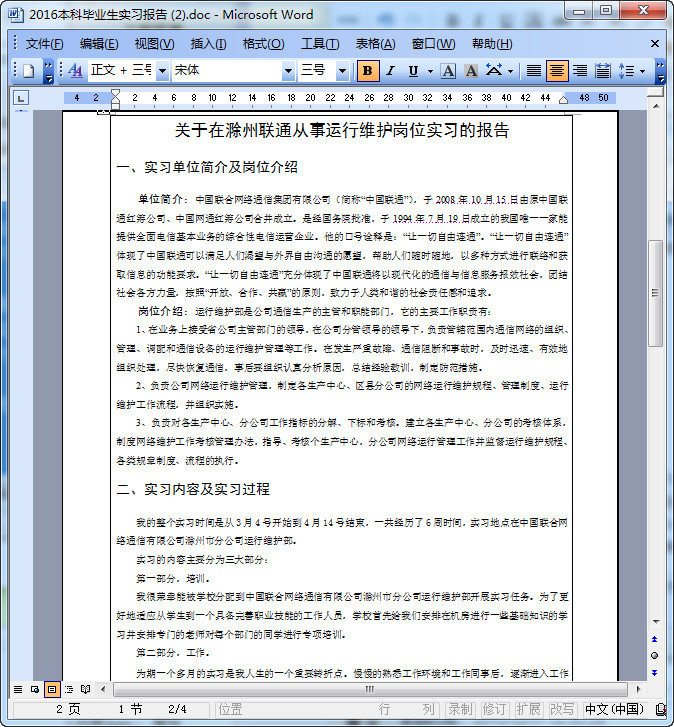Open the line spacing dropdown arrow
674x727 pixels.
pyautogui.click(x=642, y=71)
